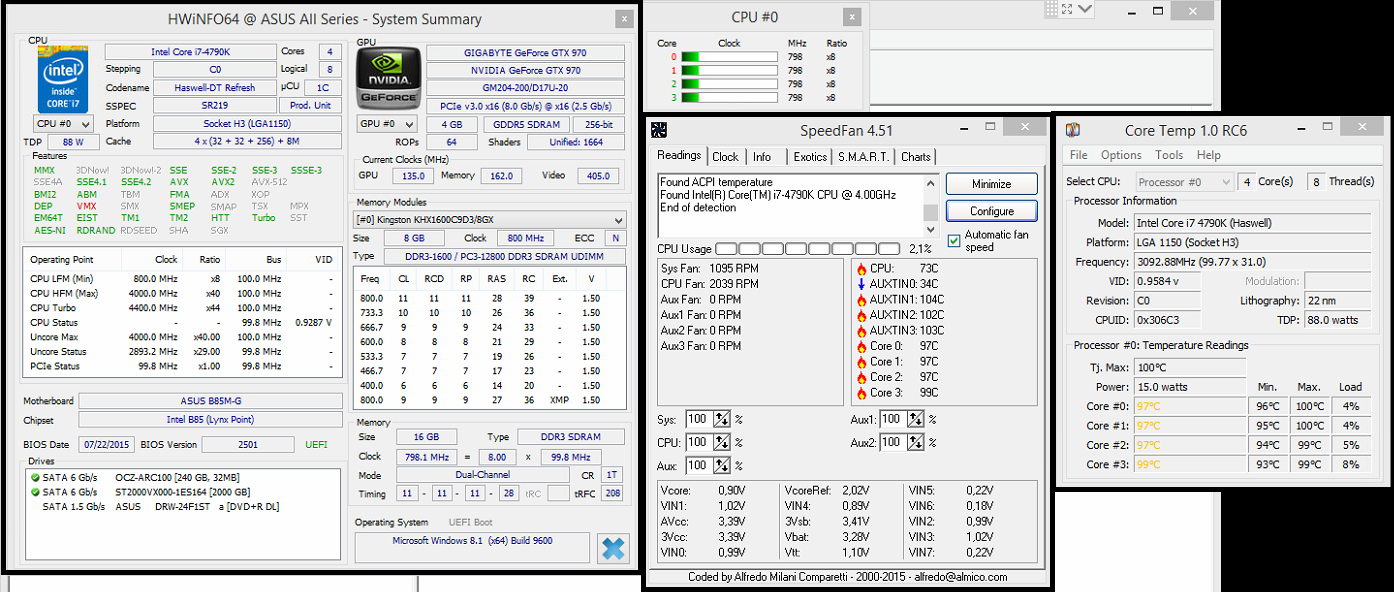Click SpeedFan's flame icon for Core 0
This screenshot has width=1394, height=592.
[x=861, y=346]
